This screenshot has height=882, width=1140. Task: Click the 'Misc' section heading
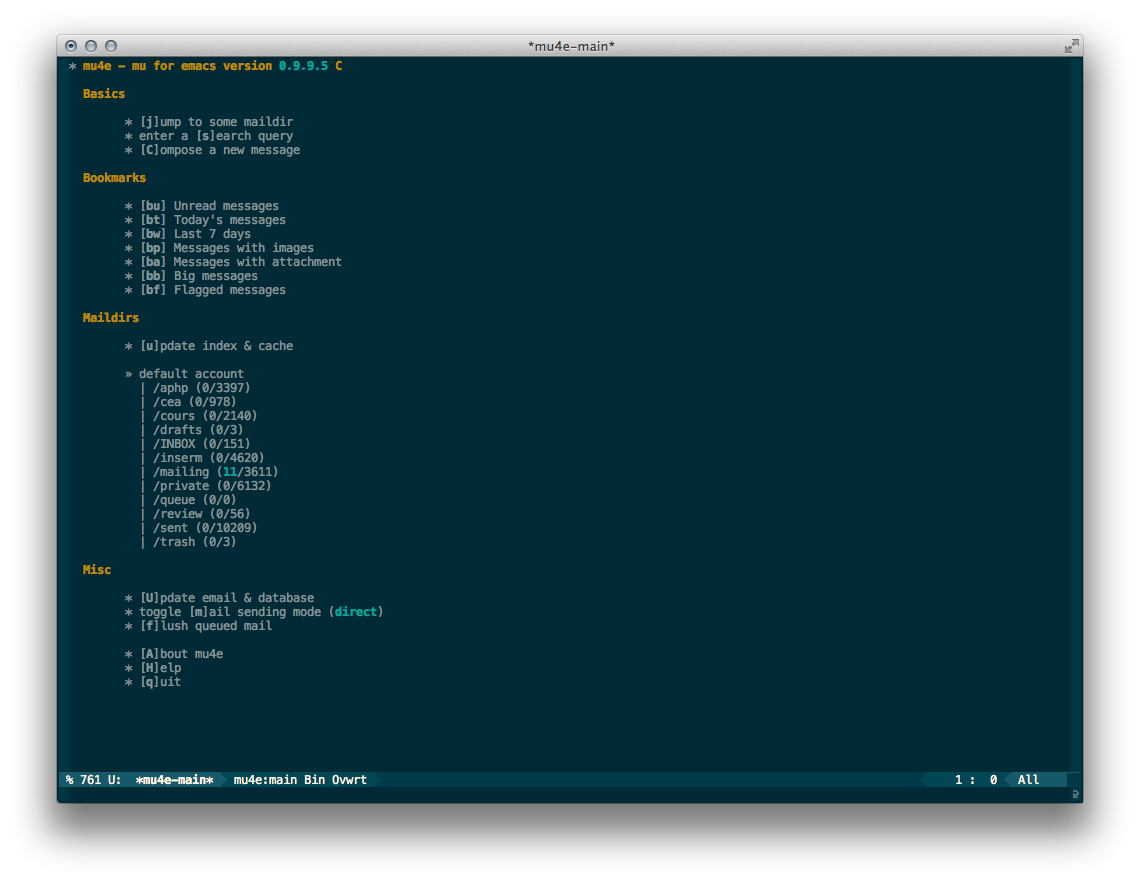pyautogui.click(x=97, y=569)
